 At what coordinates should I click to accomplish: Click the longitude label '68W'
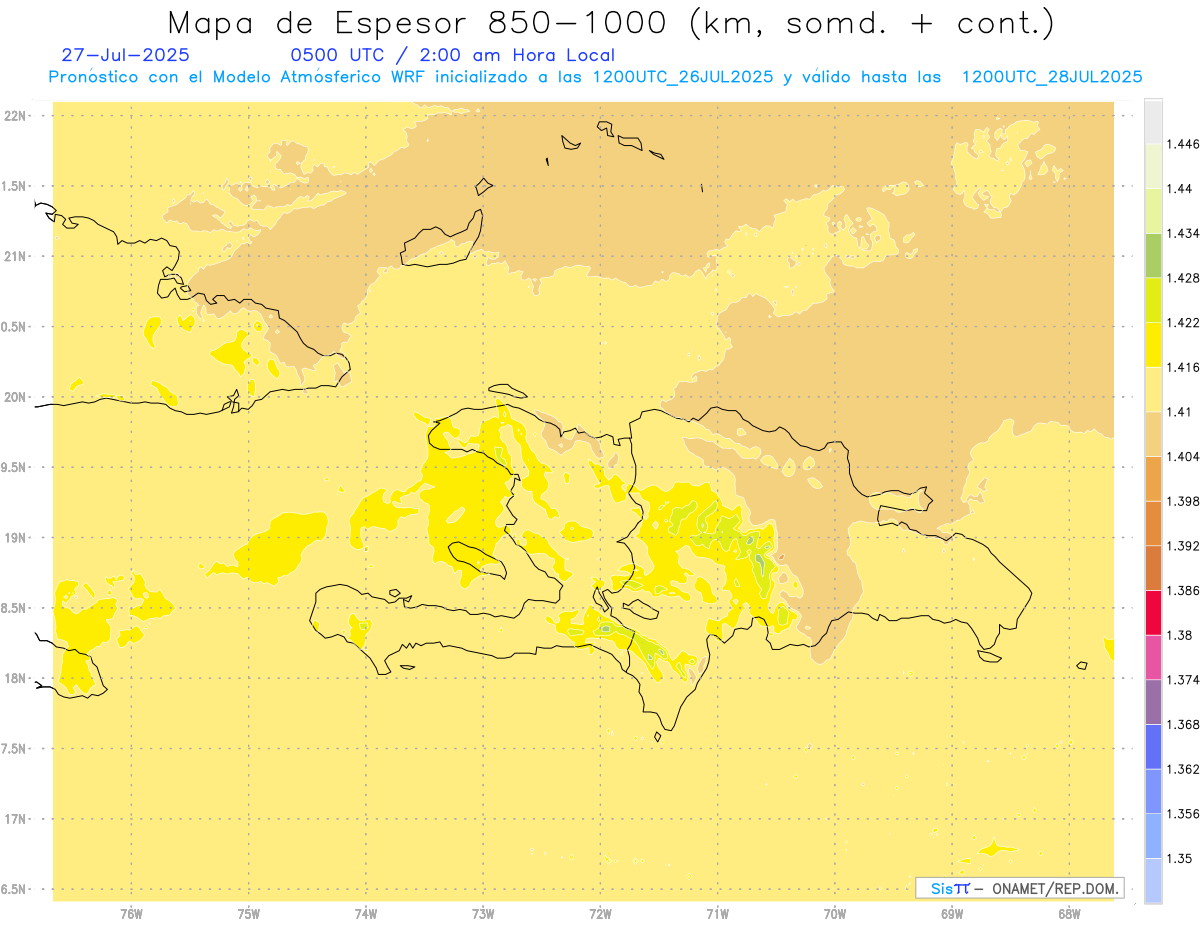click(x=1069, y=913)
